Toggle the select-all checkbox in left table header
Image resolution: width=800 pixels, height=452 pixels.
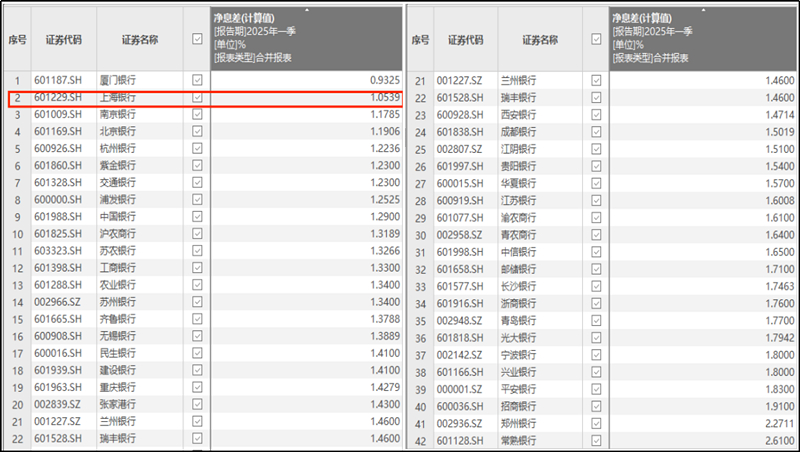(197, 40)
